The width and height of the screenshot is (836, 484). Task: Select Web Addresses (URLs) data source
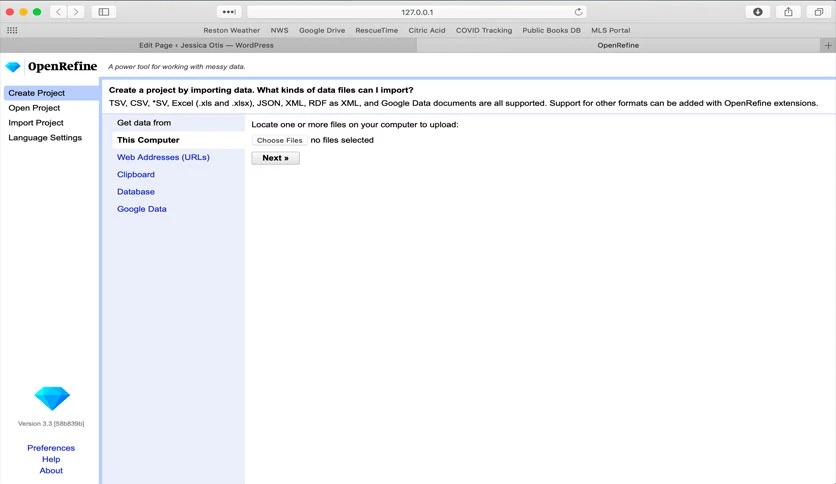tap(163, 157)
